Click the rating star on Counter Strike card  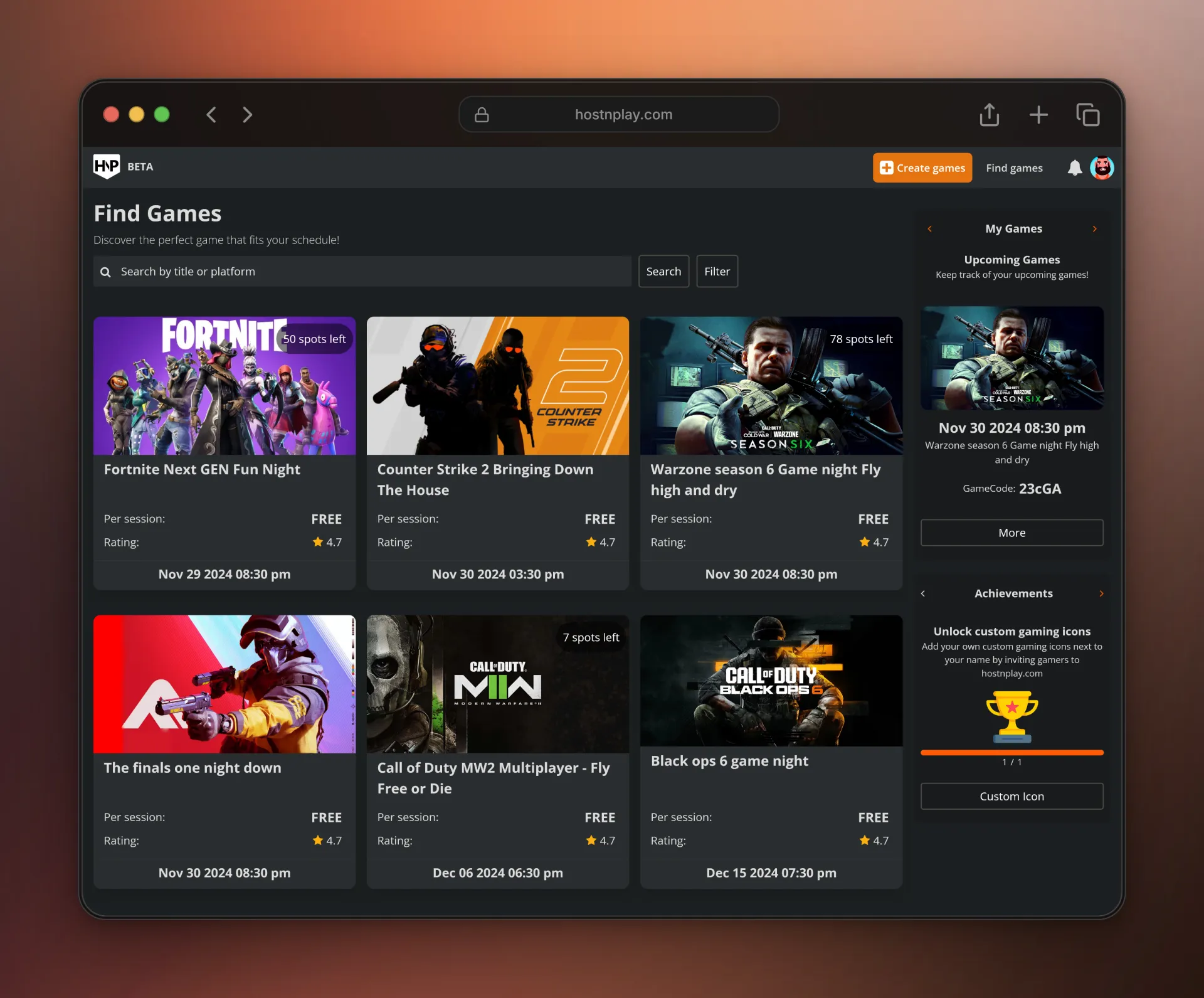[x=591, y=542]
